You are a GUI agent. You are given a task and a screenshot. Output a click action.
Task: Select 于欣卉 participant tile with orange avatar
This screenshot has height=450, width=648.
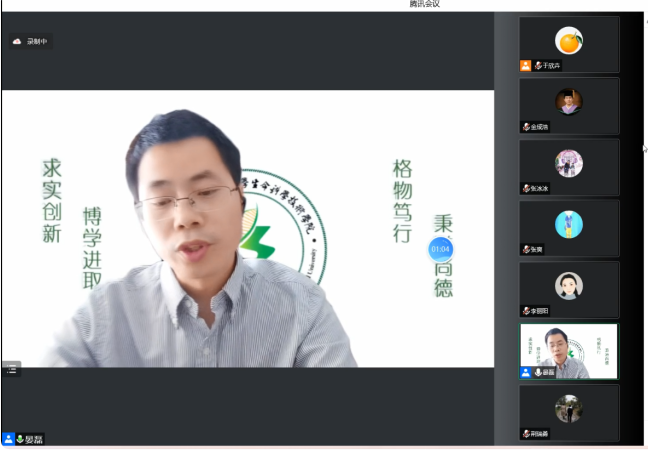pos(569,43)
